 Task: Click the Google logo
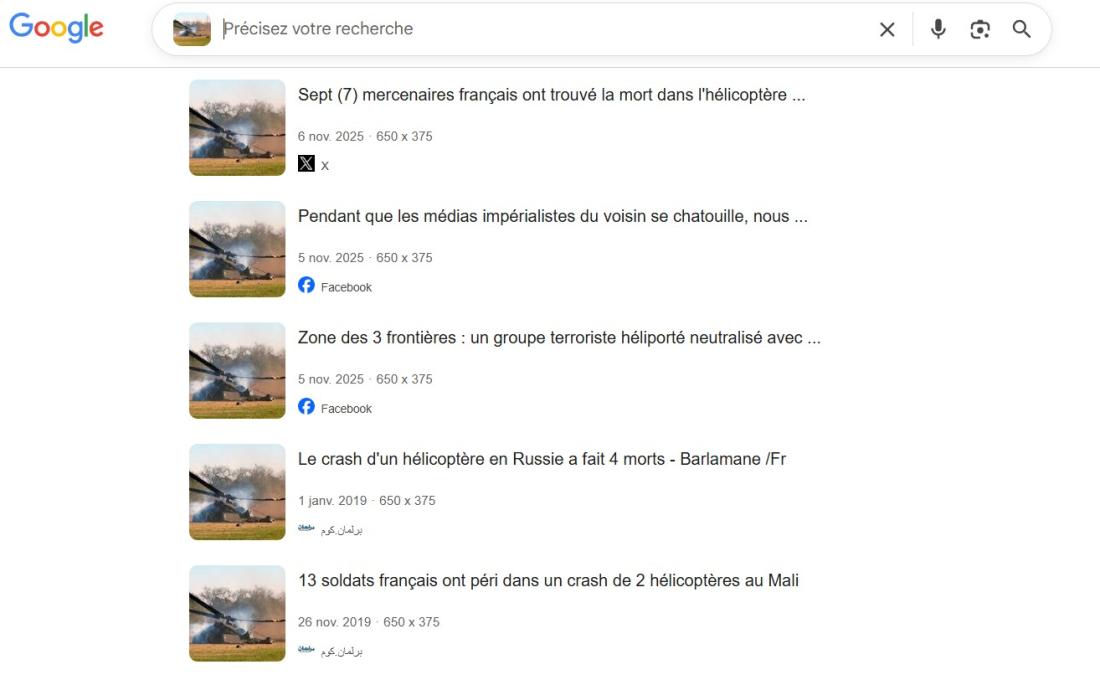[x=56, y=28]
